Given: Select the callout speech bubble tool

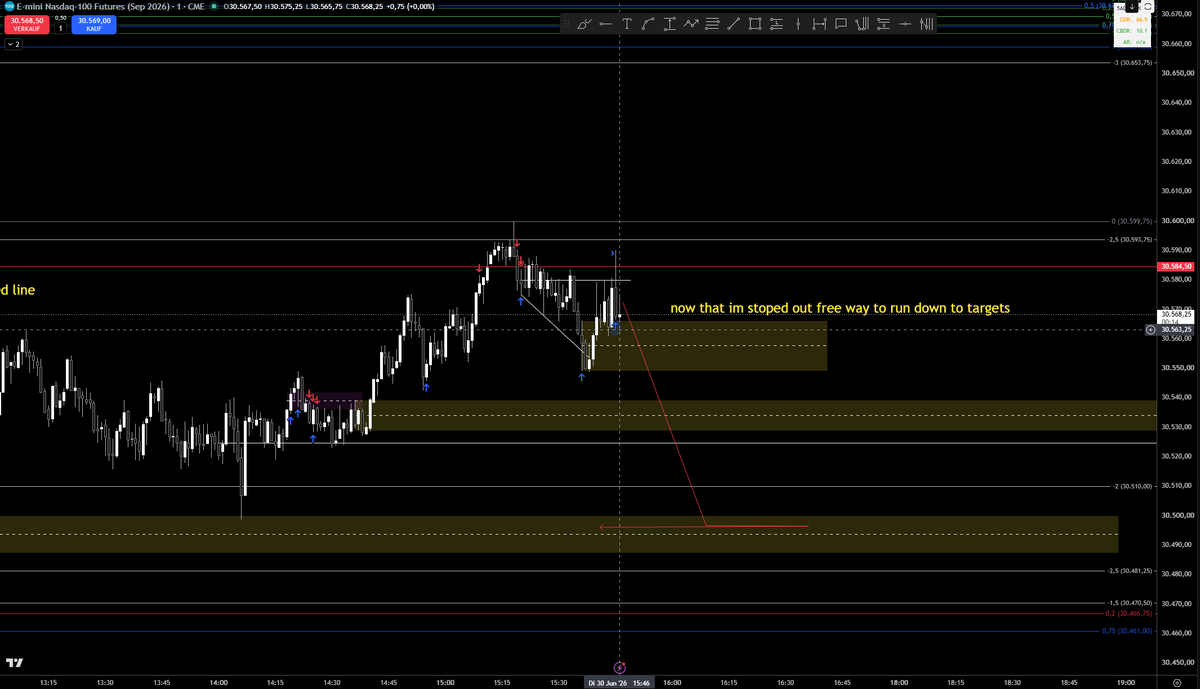Looking at the screenshot, I should (x=841, y=24).
